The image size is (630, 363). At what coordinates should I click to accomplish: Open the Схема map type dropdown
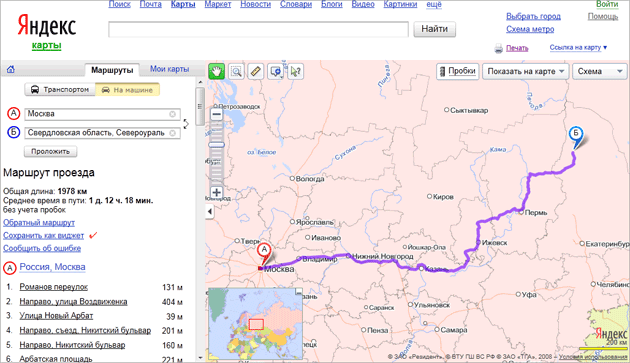click(599, 72)
